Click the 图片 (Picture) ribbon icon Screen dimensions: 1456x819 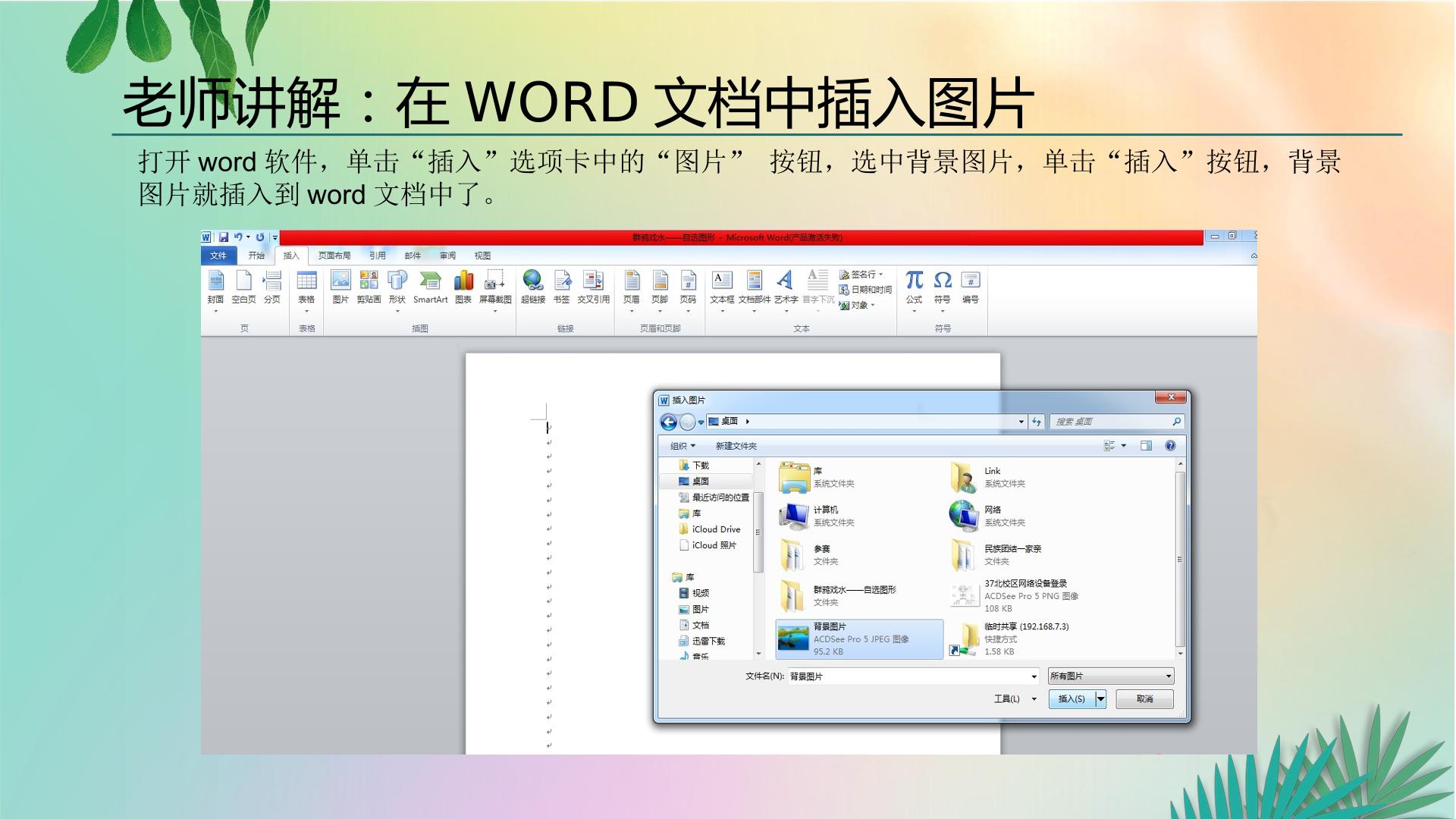340,281
